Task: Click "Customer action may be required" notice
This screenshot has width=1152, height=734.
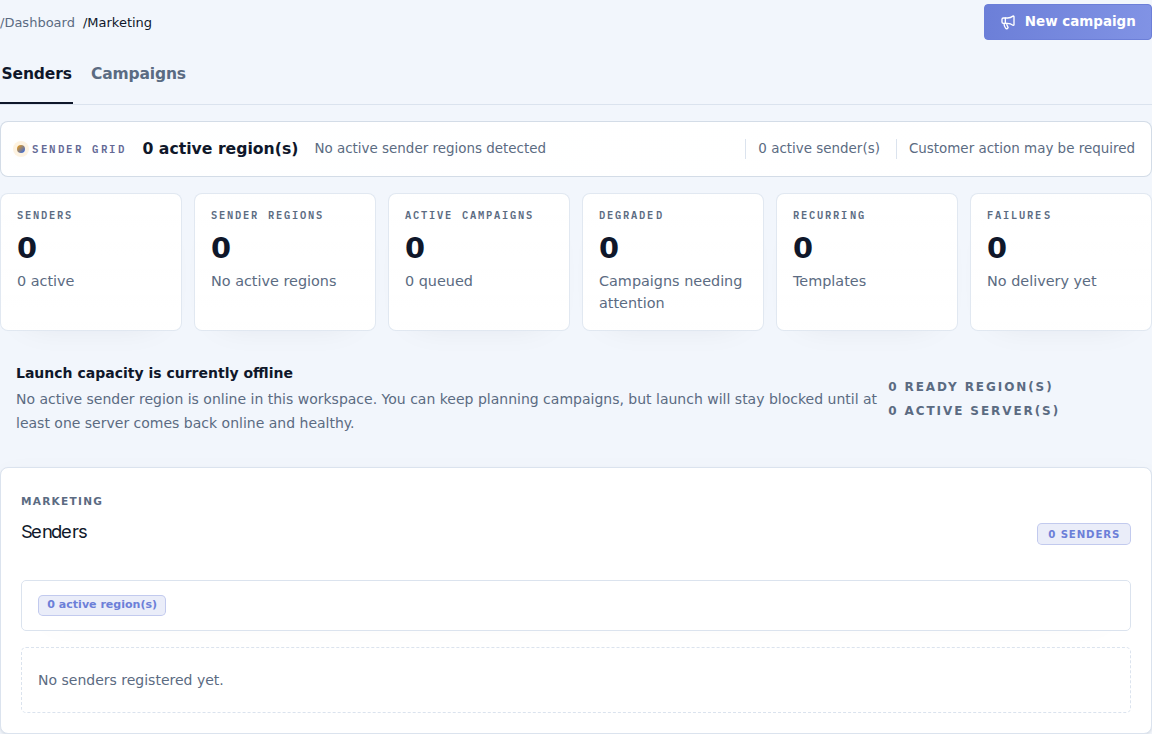Action: [1022, 148]
